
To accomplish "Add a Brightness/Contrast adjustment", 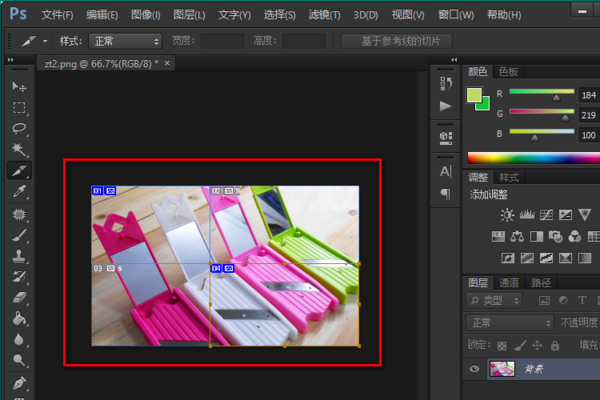I will [x=507, y=215].
